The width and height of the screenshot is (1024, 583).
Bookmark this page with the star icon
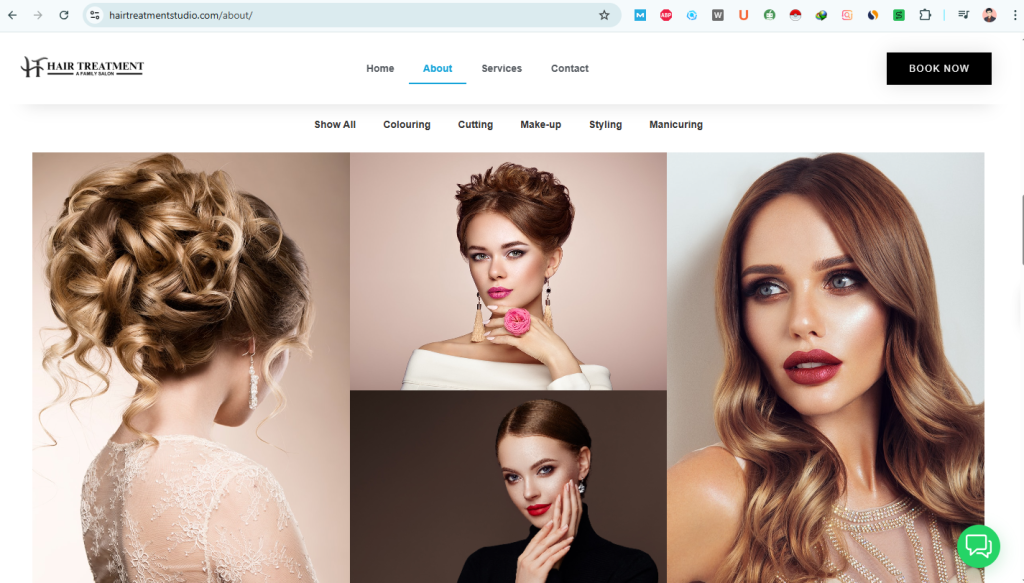click(604, 15)
